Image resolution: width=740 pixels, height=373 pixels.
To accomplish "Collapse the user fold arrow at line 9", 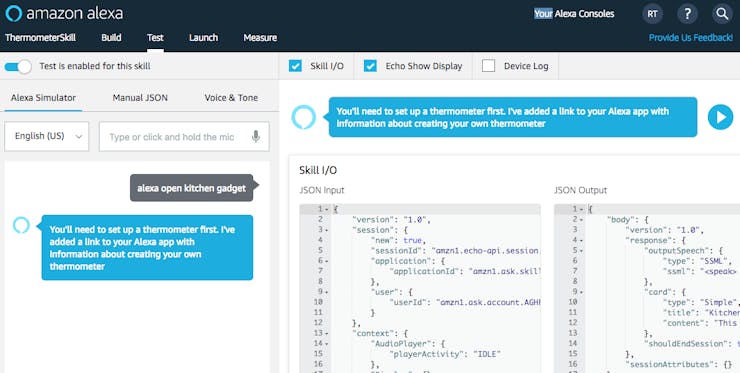I will click(327, 292).
